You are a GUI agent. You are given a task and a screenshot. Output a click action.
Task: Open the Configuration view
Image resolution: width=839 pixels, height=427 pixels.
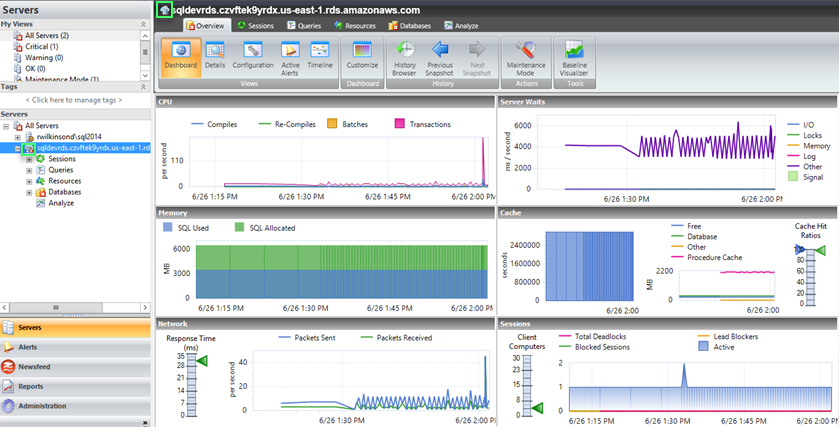click(253, 57)
